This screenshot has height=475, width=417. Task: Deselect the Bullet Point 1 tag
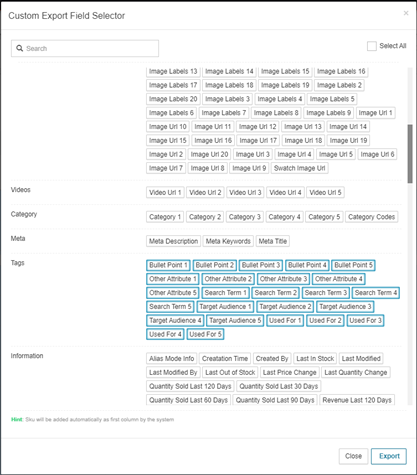point(168,265)
